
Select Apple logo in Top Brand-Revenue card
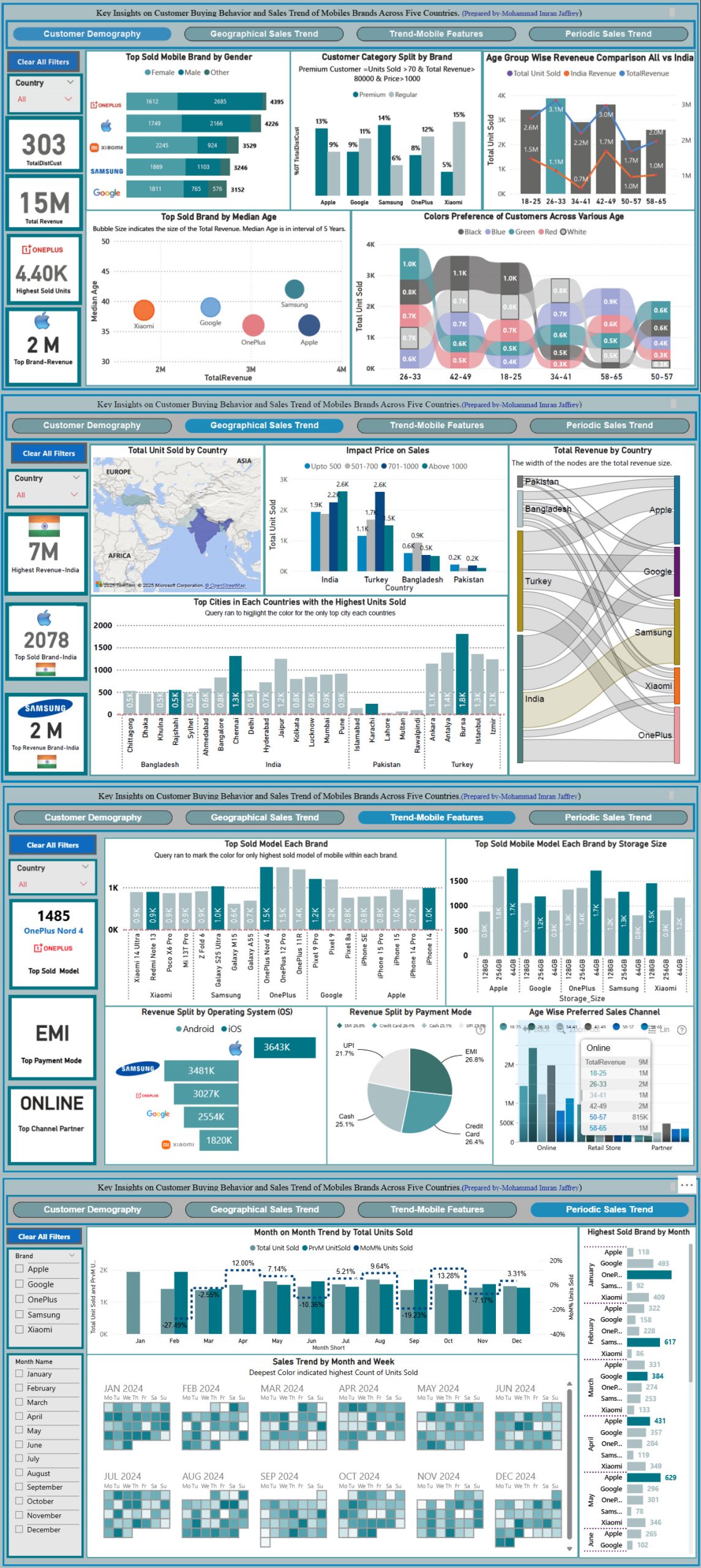tap(42, 320)
